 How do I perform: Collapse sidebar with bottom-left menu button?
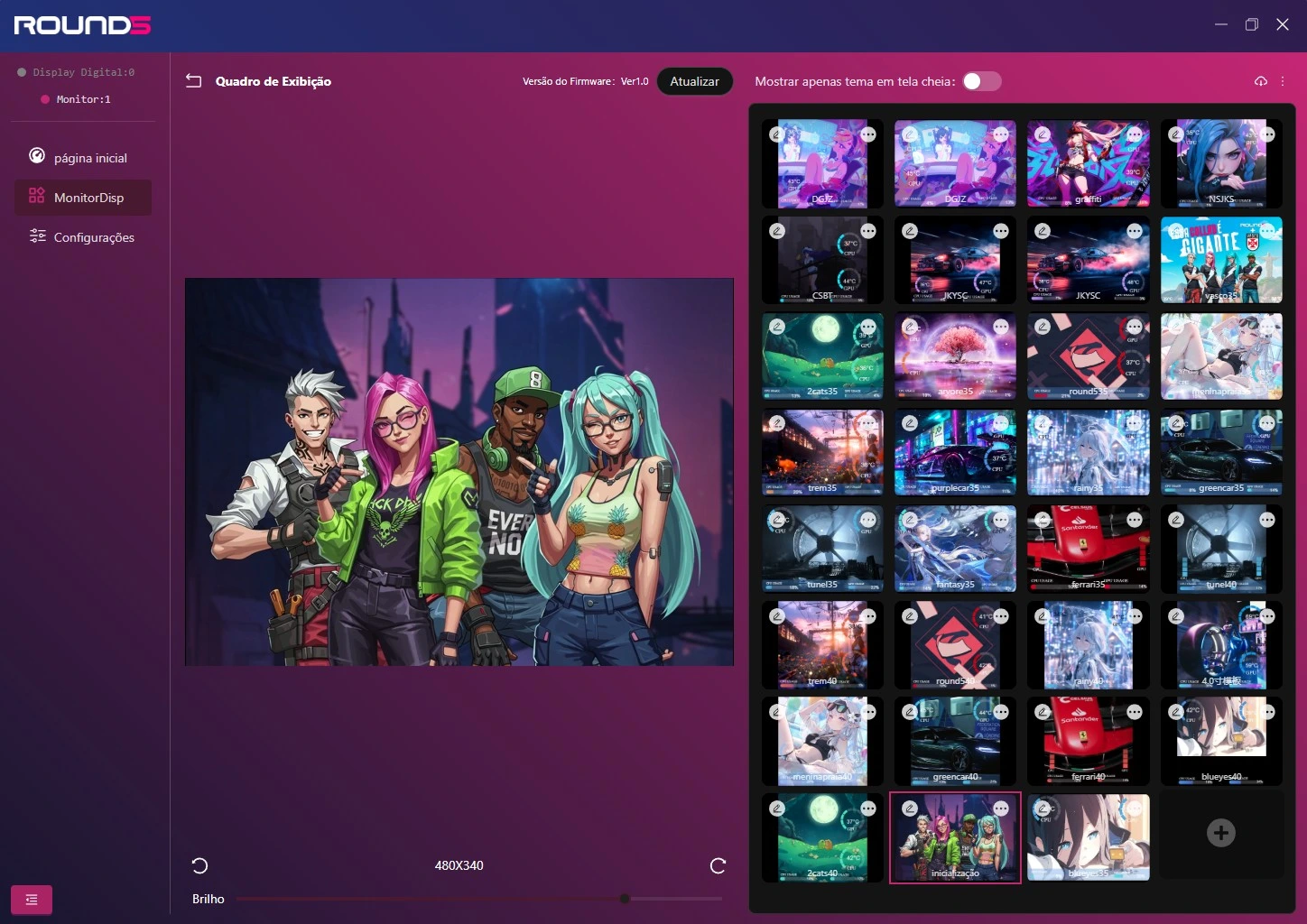click(x=32, y=900)
